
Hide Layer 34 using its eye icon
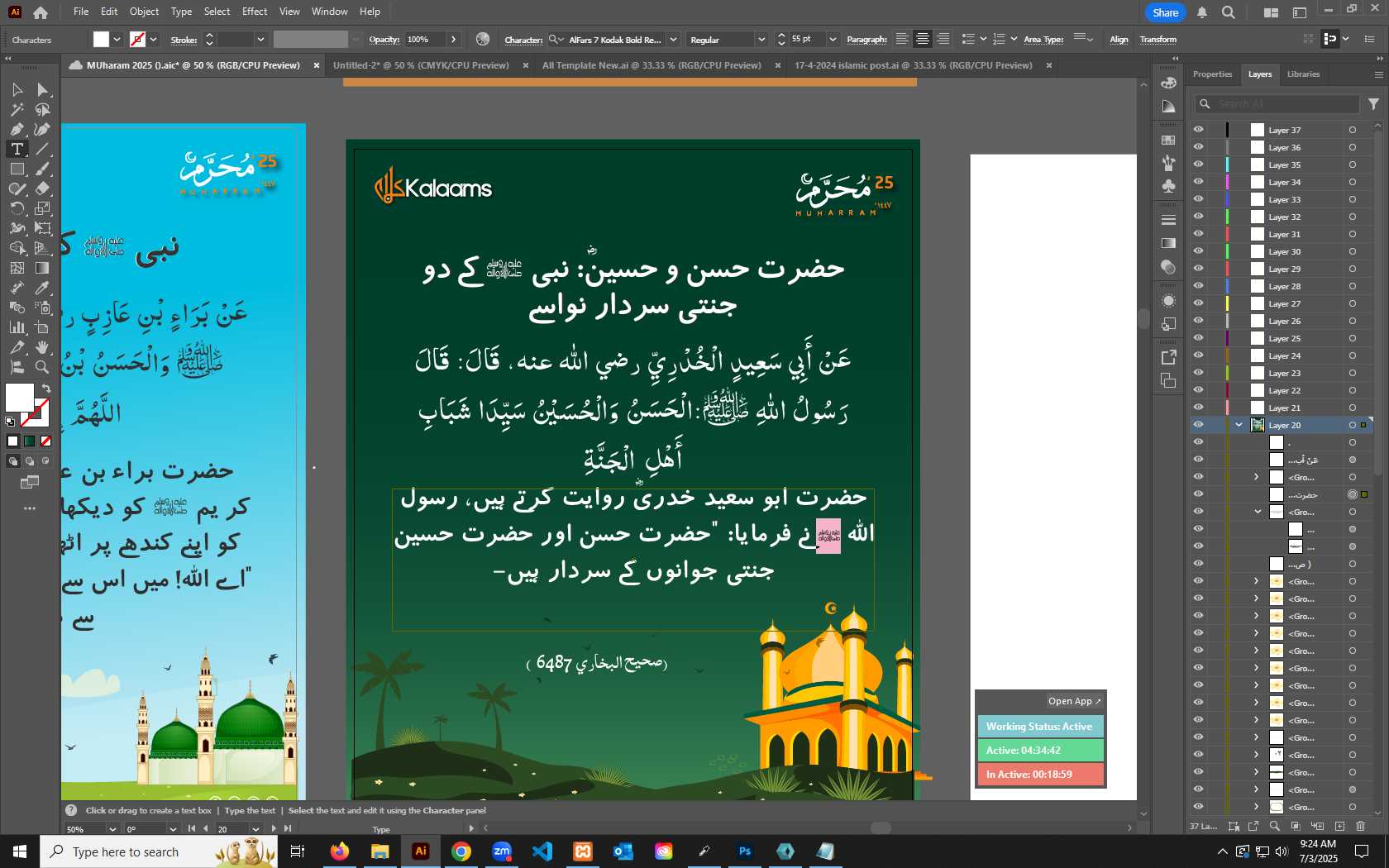1198,182
